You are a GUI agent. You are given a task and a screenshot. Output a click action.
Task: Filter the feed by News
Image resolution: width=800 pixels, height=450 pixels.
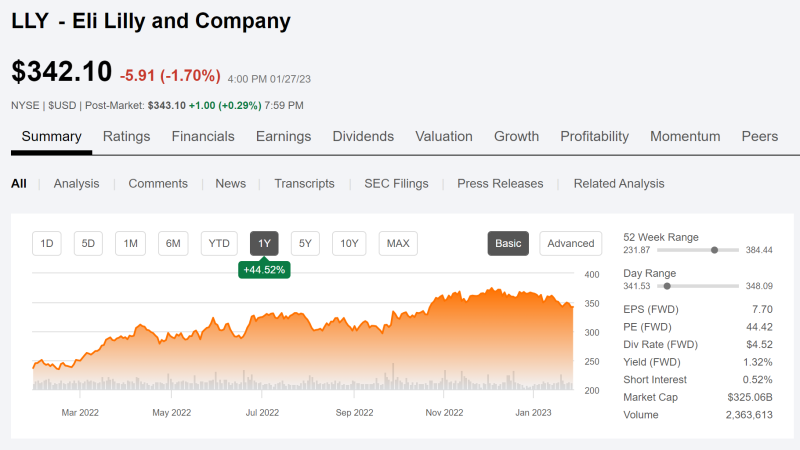click(x=231, y=184)
